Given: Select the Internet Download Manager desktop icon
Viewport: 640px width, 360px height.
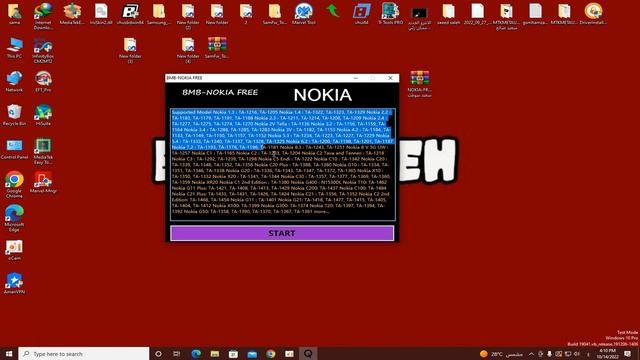Looking at the screenshot, I should tap(43, 16).
